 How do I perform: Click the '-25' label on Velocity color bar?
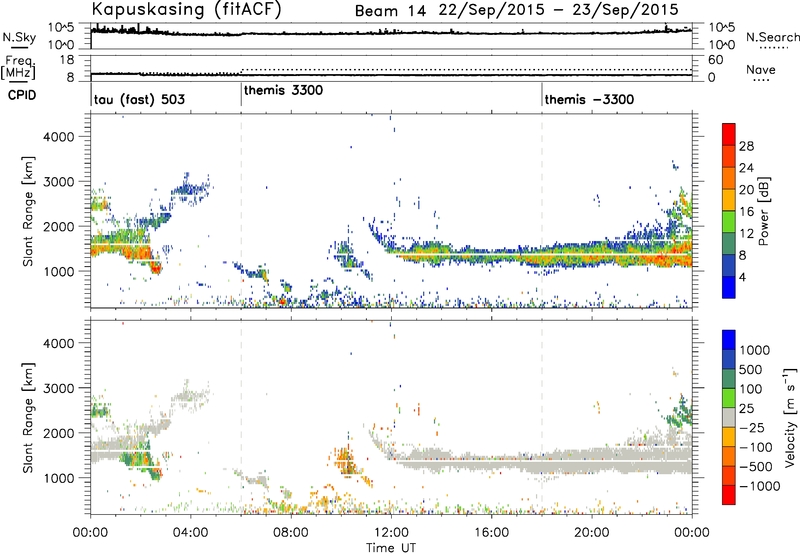751,428
